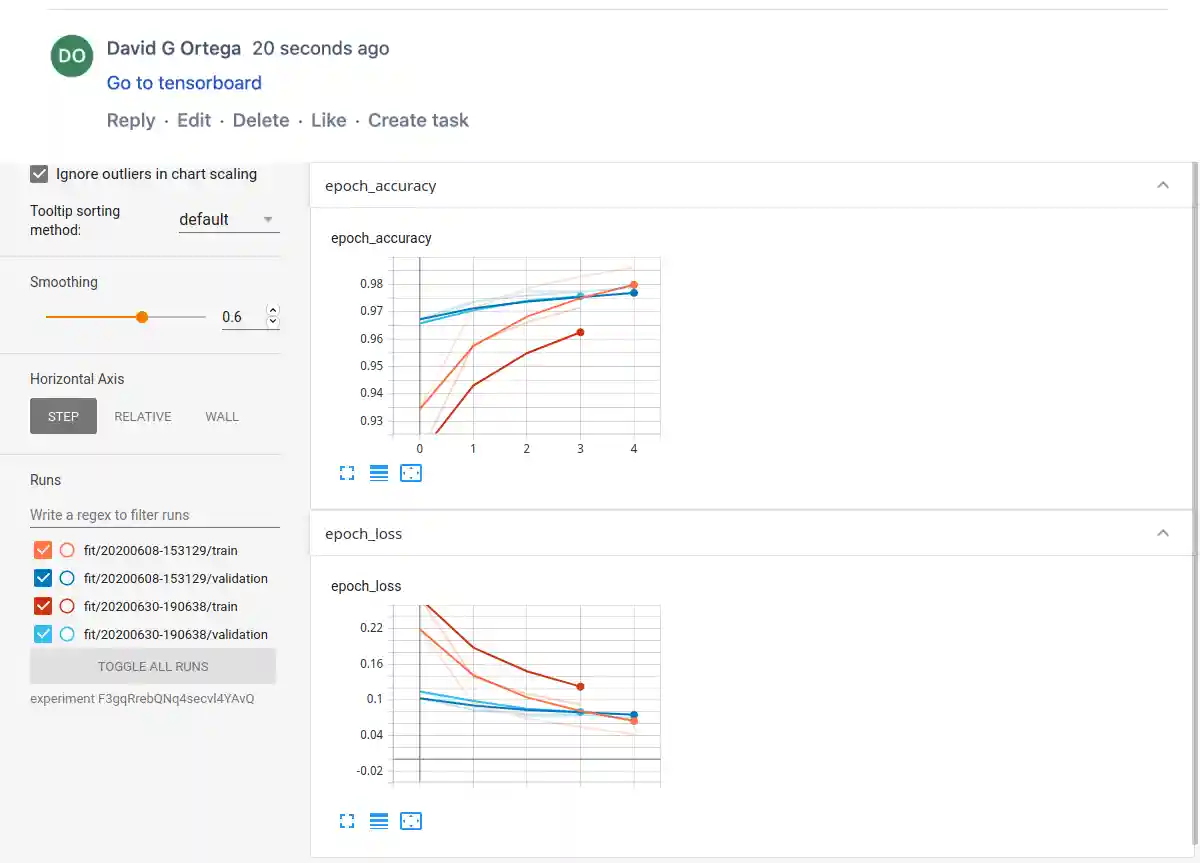Uncheck the fit/20200630-190638/validation run
This screenshot has height=863, width=1200.
coord(41,633)
